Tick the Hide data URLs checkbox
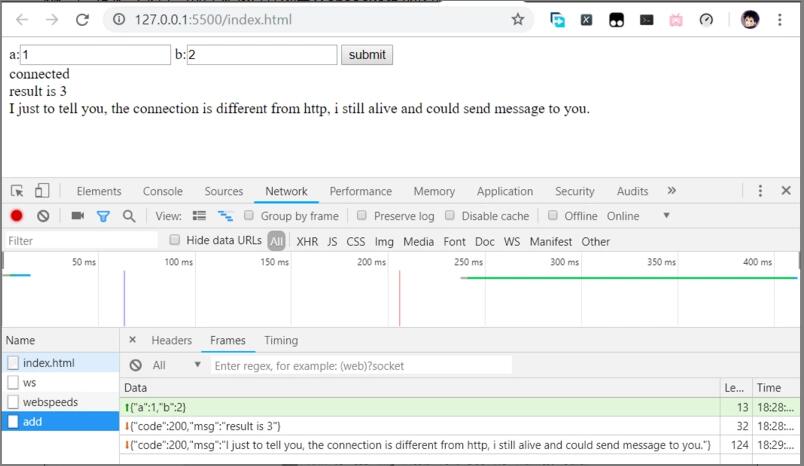 coord(175,239)
